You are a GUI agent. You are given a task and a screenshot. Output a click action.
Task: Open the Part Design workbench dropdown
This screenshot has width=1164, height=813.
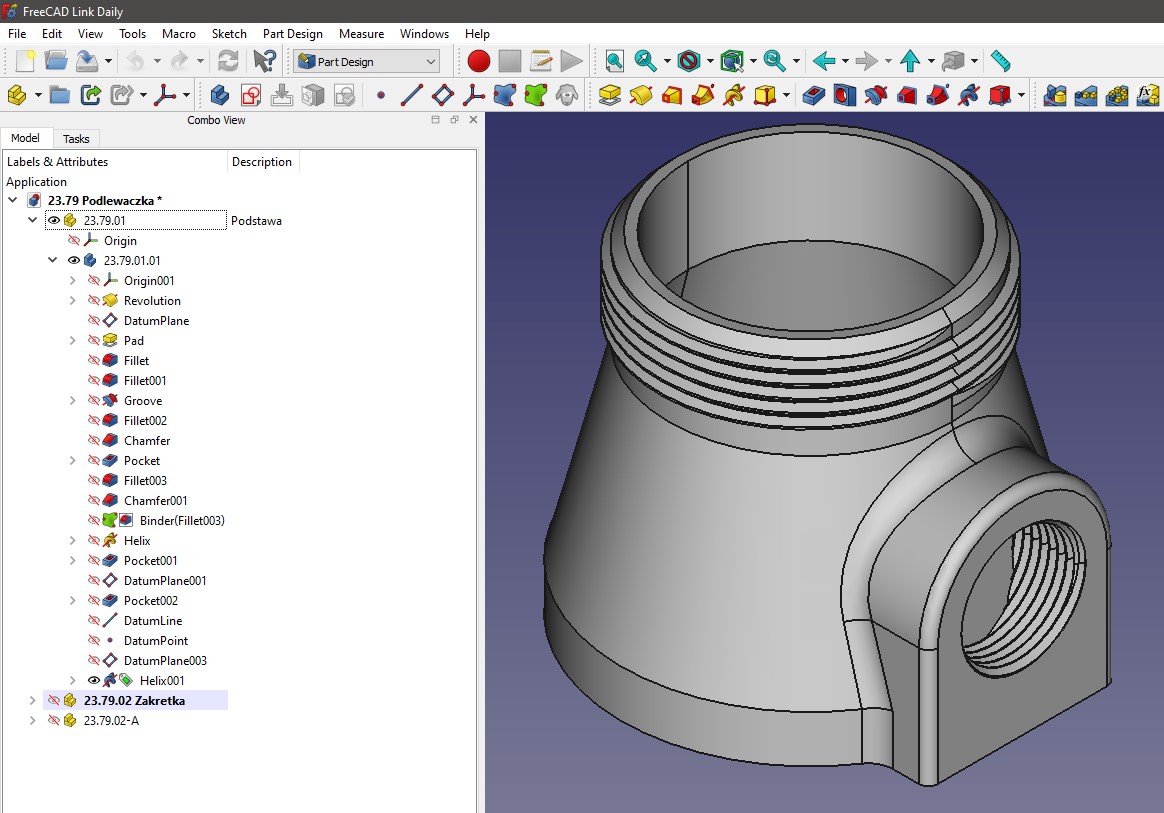[366, 62]
